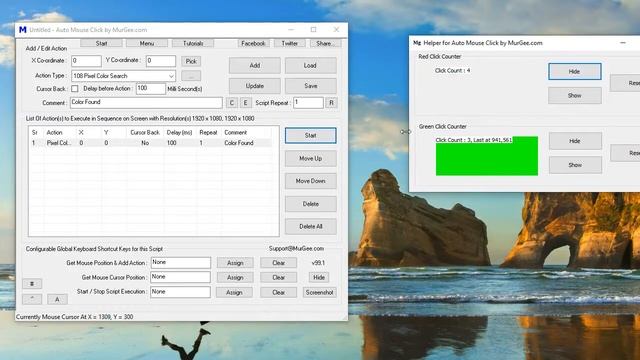640x360 pixels.
Task: Click the Update action button
Action: (x=255, y=86)
